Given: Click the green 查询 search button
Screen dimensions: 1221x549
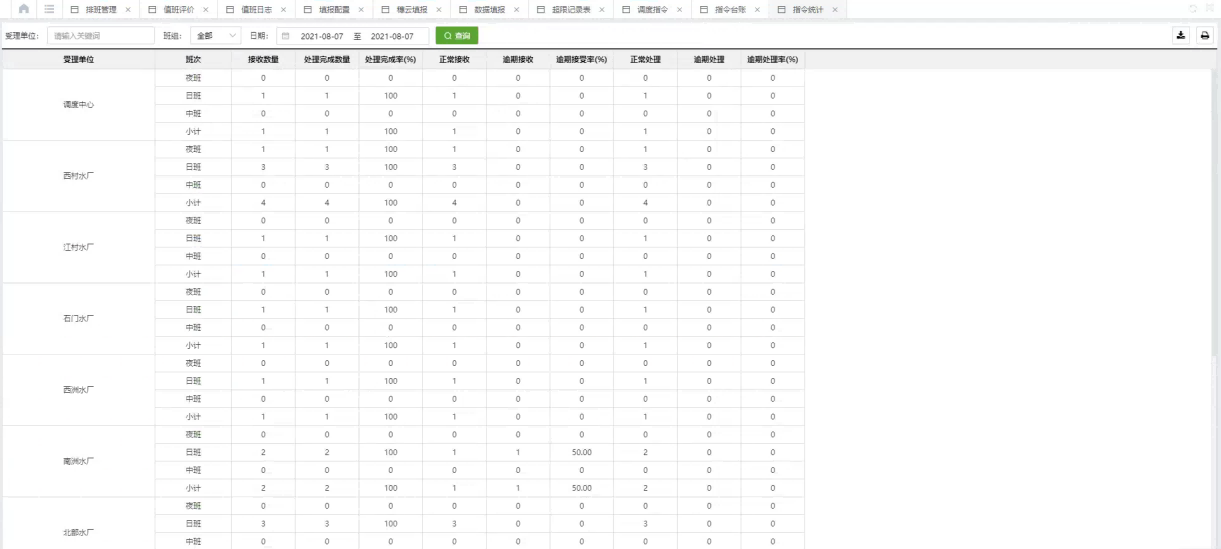Looking at the screenshot, I should pyautogui.click(x=456, y=36).
